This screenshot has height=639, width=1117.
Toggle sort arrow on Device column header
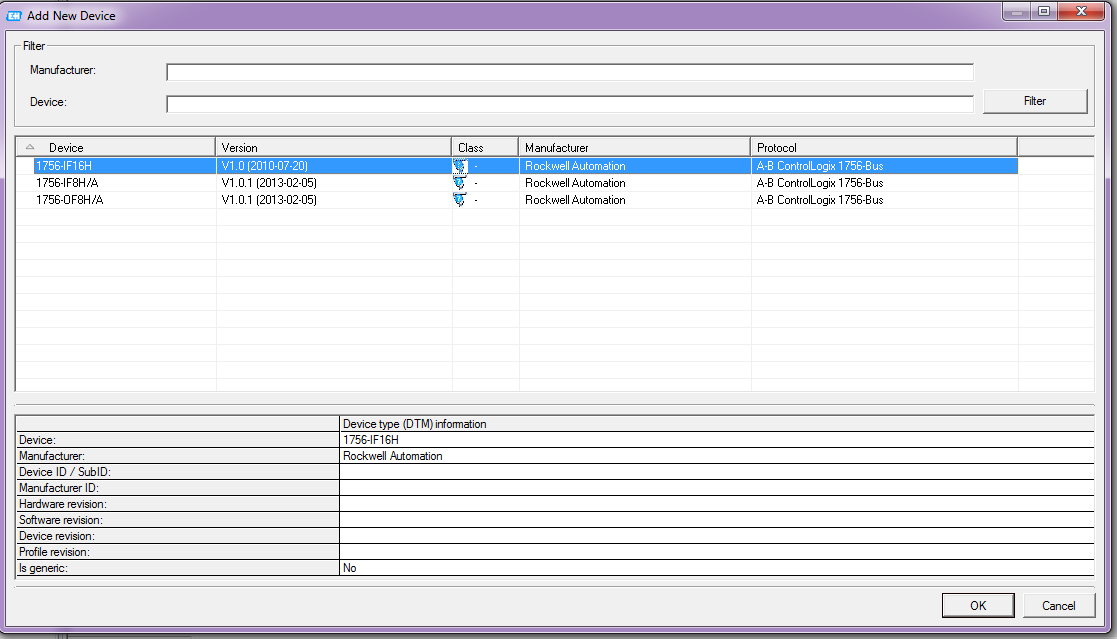pyautogui.click(x=30, y=147)
